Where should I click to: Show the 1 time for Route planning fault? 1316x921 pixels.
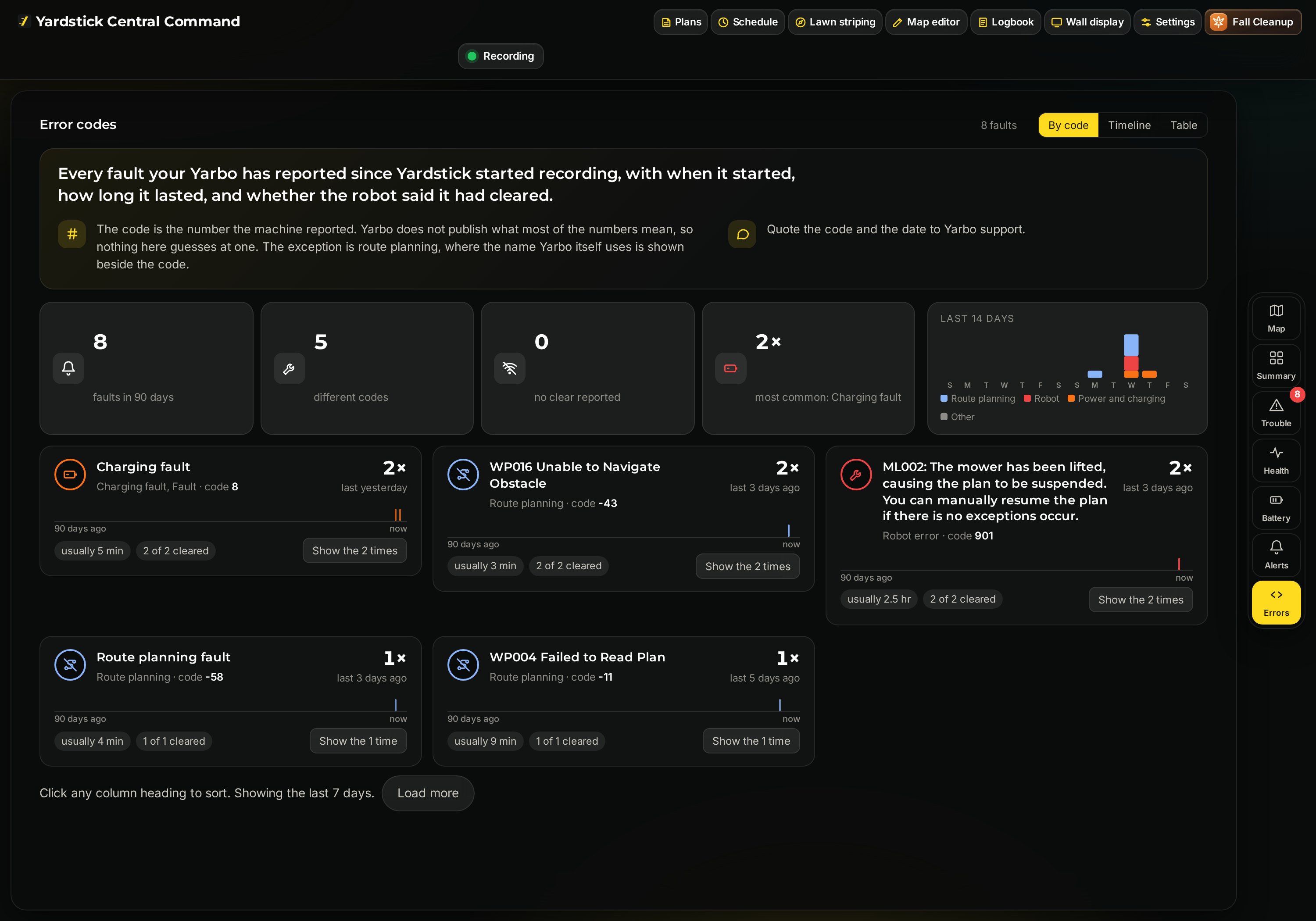pos(358,740)
